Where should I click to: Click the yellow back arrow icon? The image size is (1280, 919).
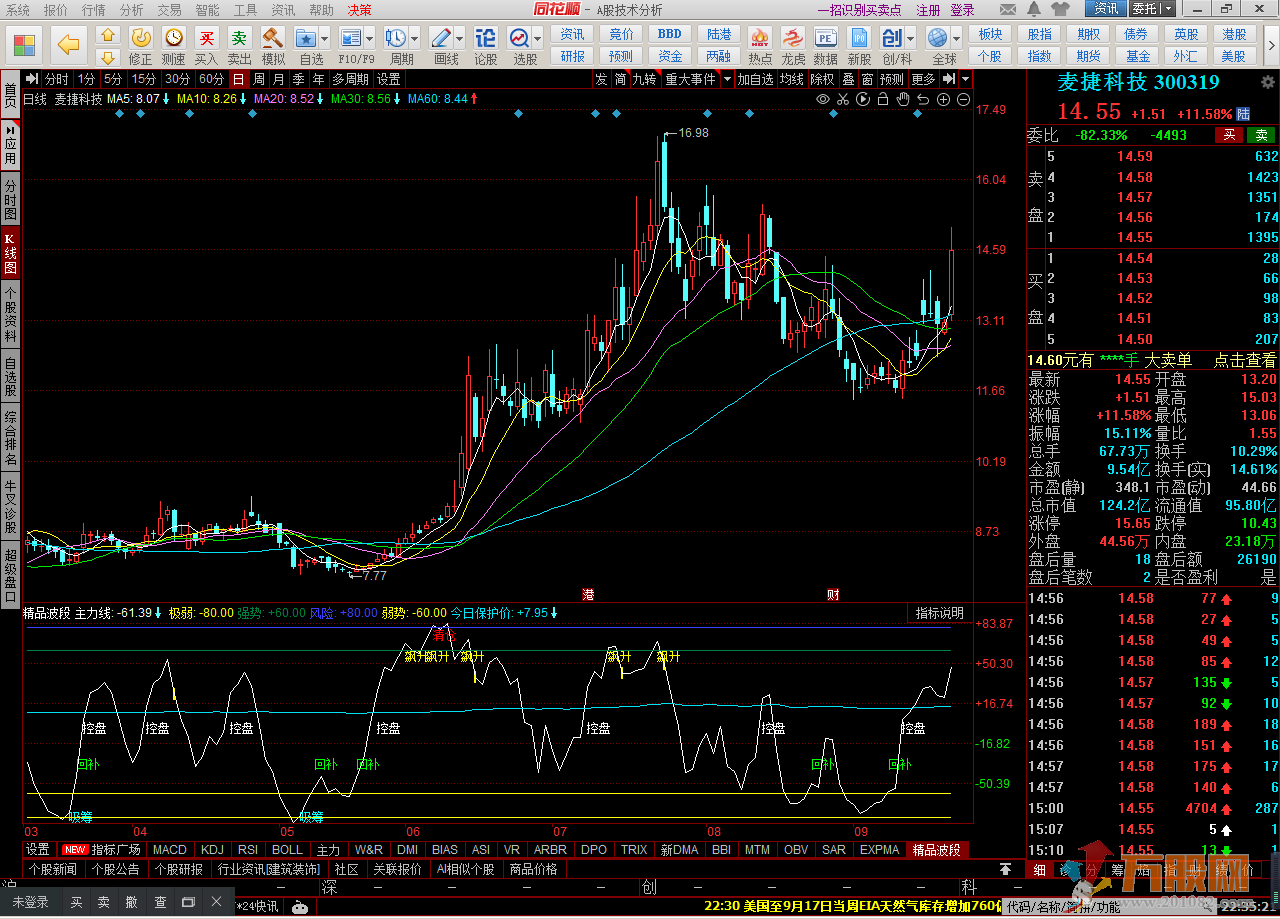pos(68,44)
